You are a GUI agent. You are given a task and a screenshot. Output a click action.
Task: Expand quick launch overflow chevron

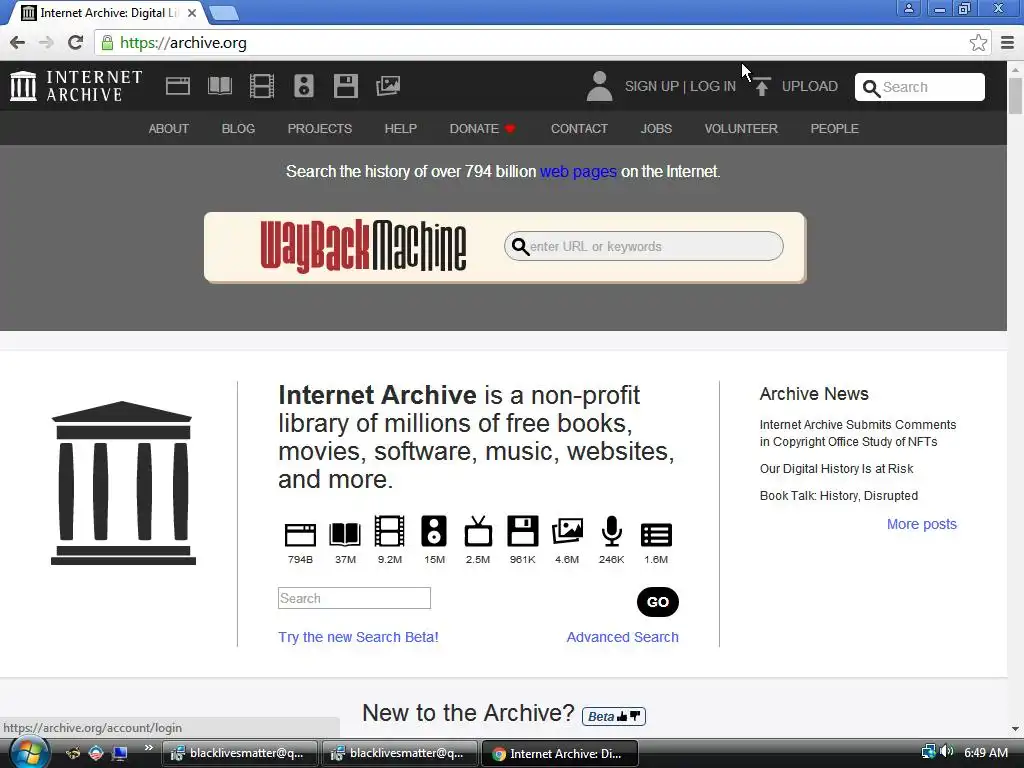(149, 747)
